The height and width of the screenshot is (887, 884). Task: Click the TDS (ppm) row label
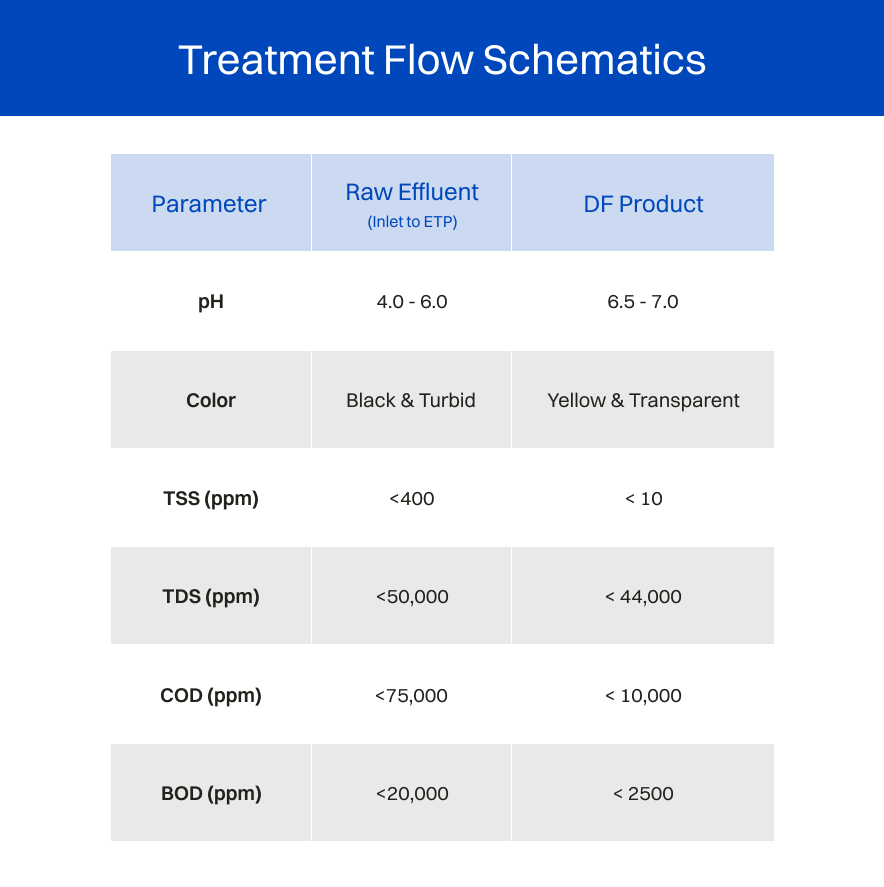pyautogui.click(x=210, y=596)
